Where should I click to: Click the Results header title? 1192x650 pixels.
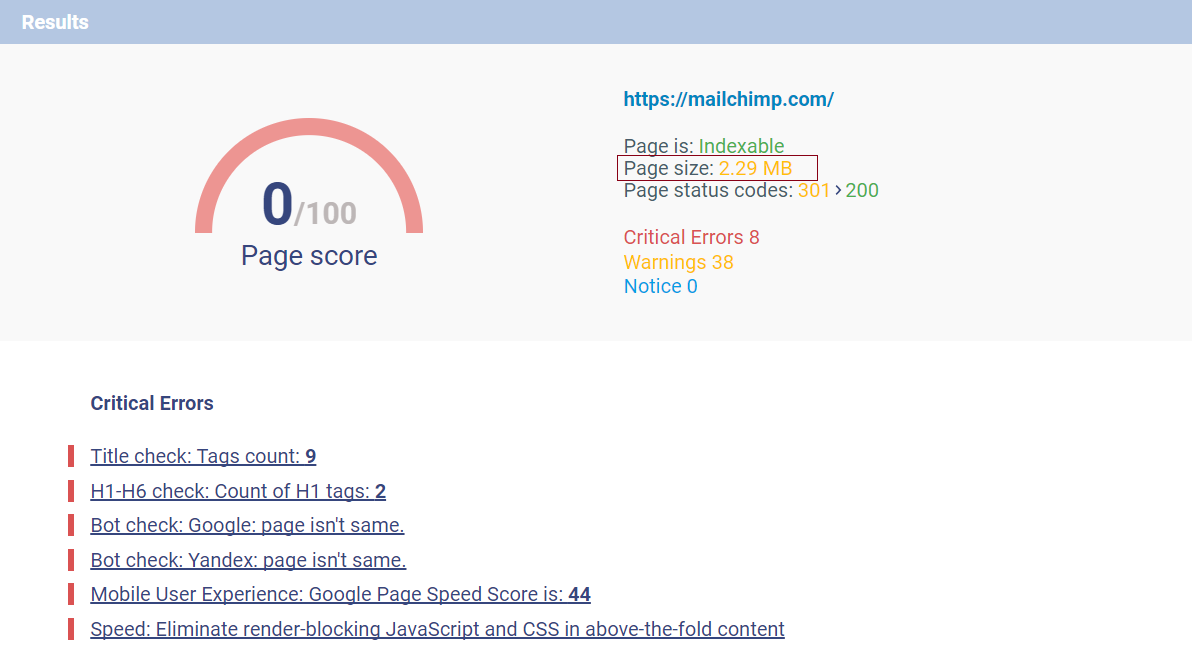point(55,22)
